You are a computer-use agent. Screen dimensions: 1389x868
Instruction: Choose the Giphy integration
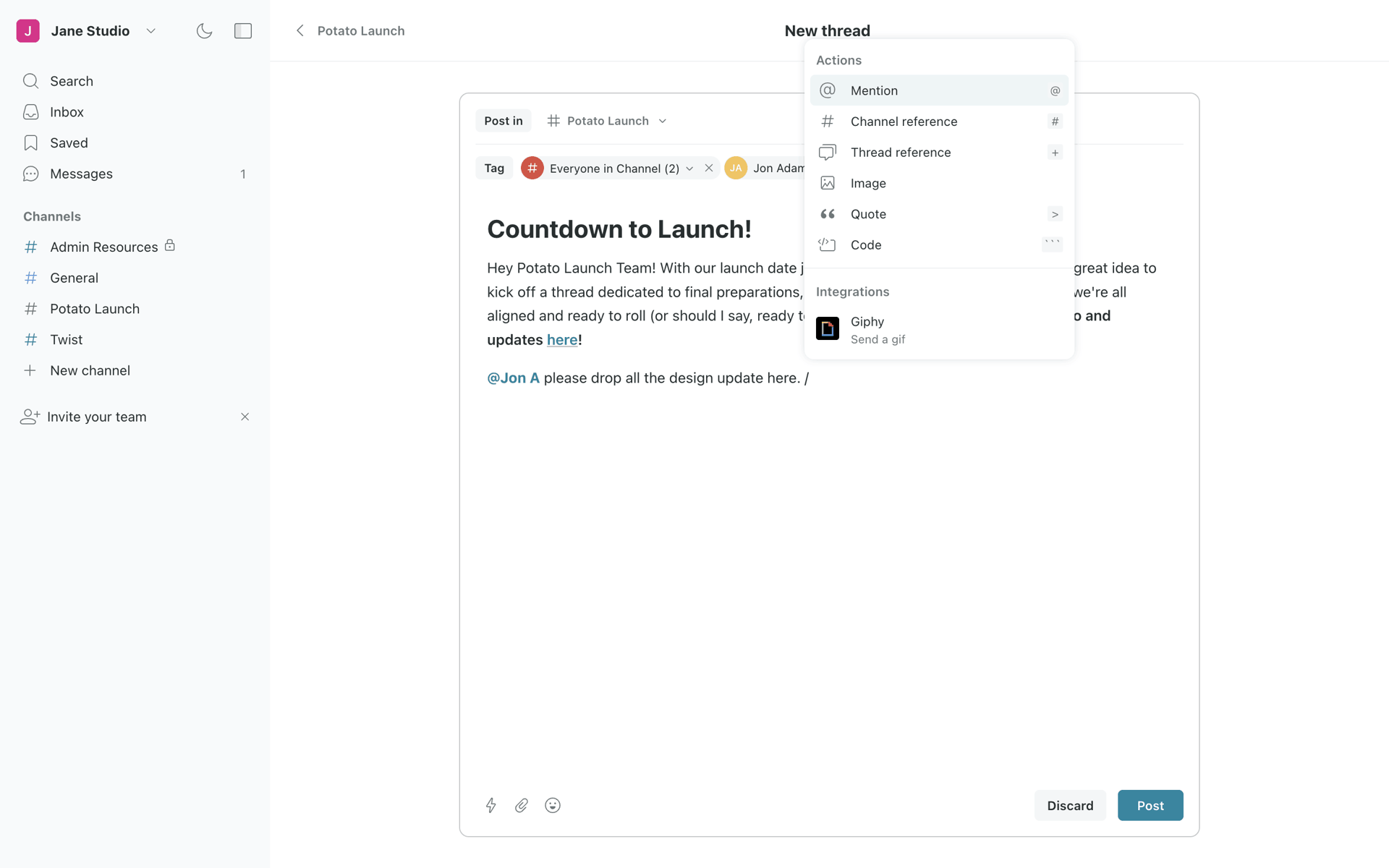939,330
